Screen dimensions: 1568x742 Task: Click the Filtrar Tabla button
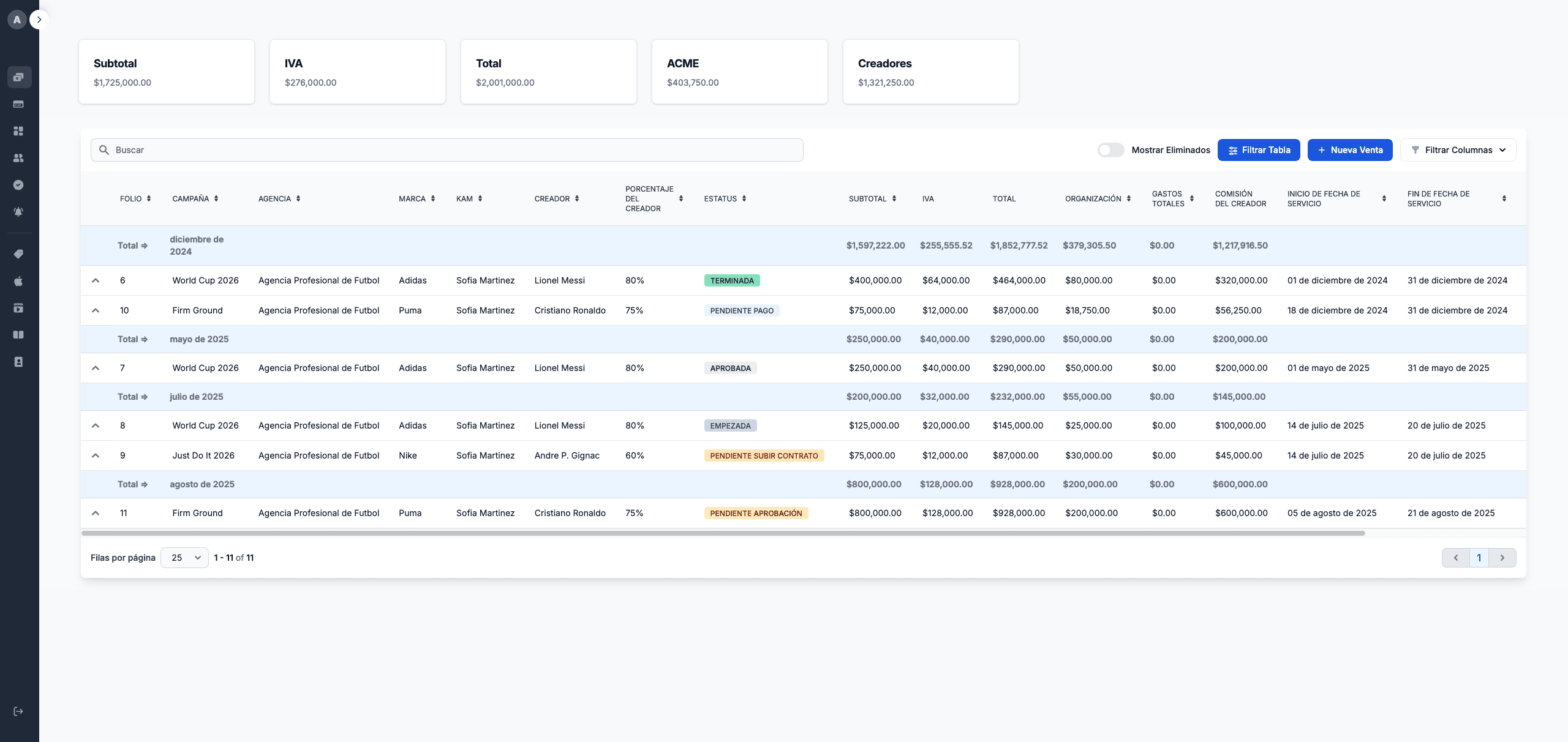pyautogui.click(x=1259, y=150)
